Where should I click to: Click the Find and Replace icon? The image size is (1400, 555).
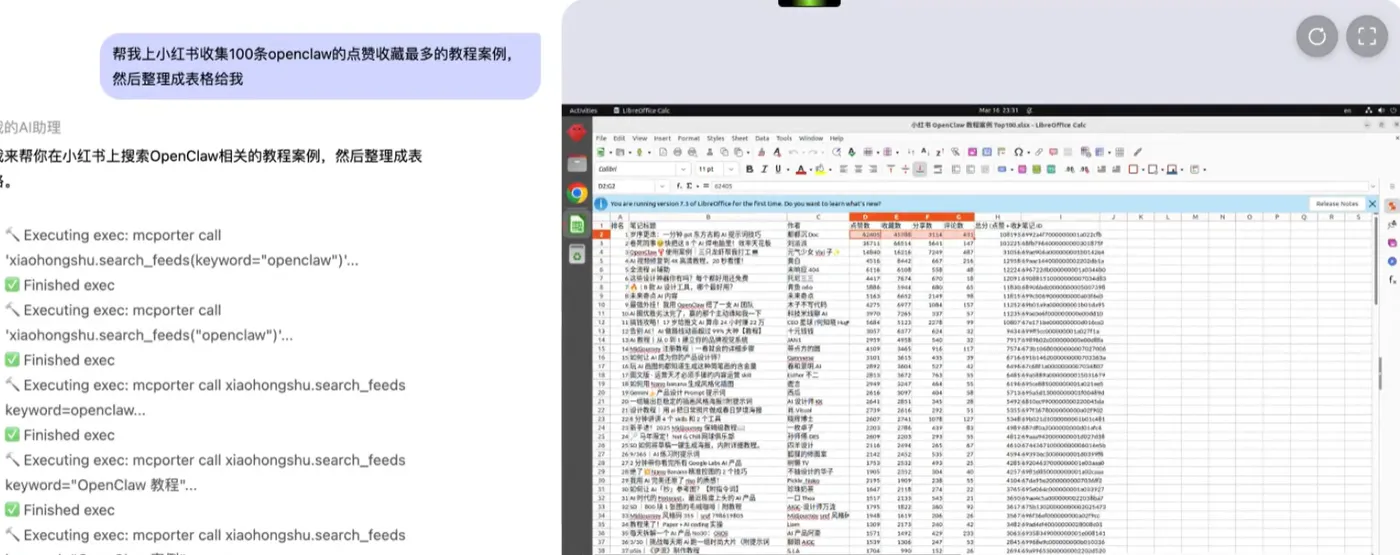pos(836,152)
